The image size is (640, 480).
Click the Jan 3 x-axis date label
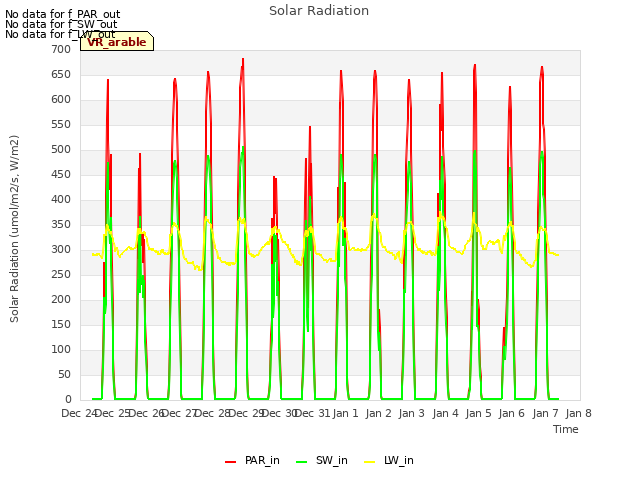pyautogui.click(x=412, y=413)
